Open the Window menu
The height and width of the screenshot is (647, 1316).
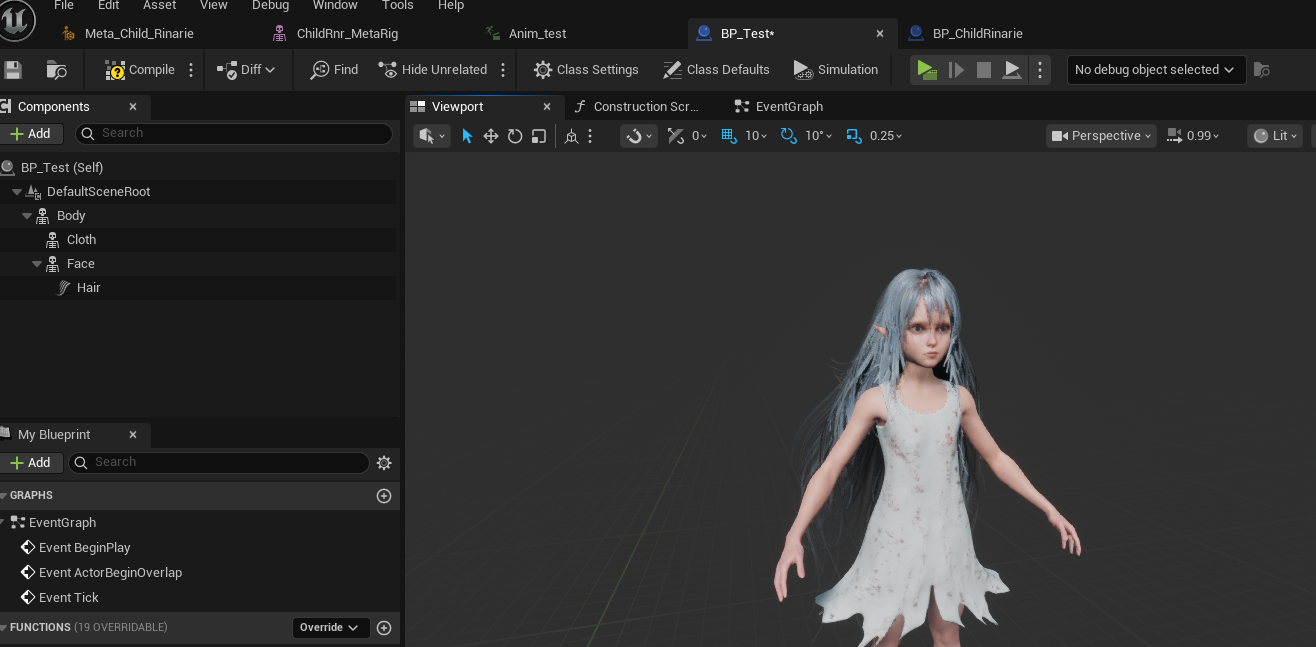[334, 6]
